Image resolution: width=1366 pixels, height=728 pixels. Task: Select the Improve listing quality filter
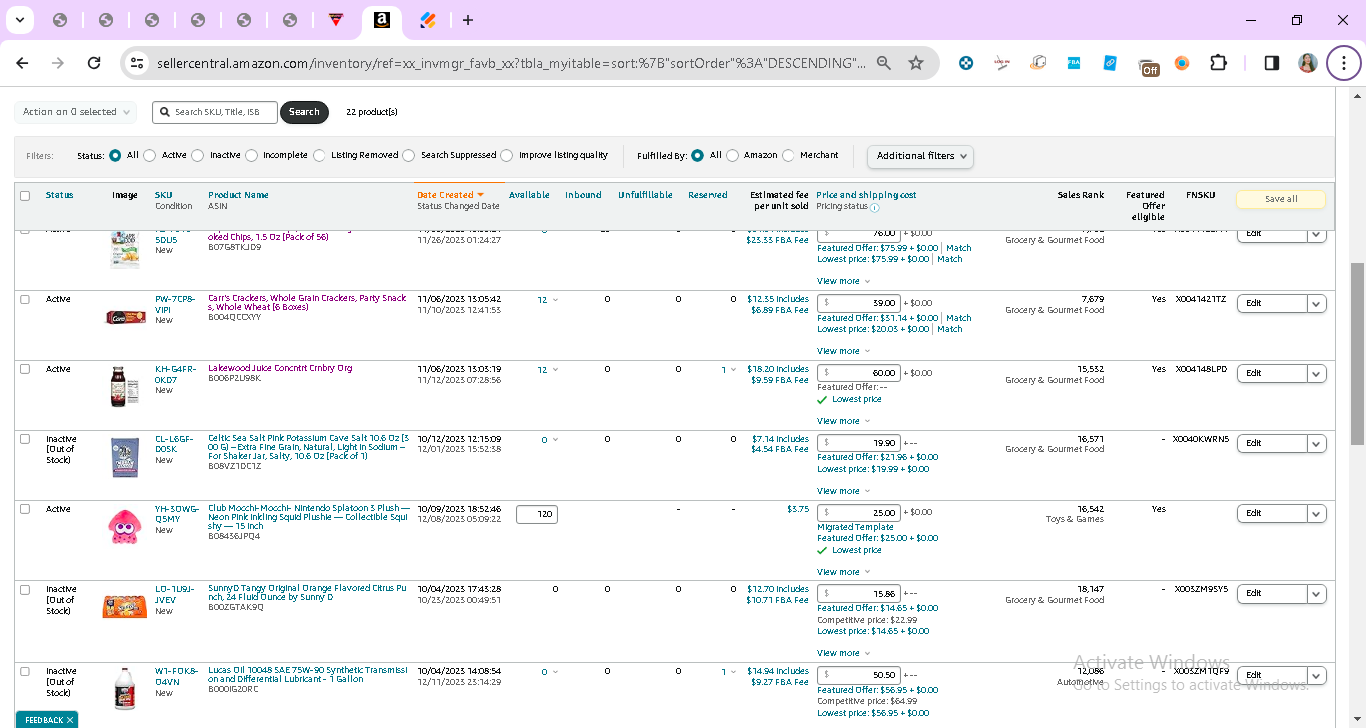click(507, 155)
